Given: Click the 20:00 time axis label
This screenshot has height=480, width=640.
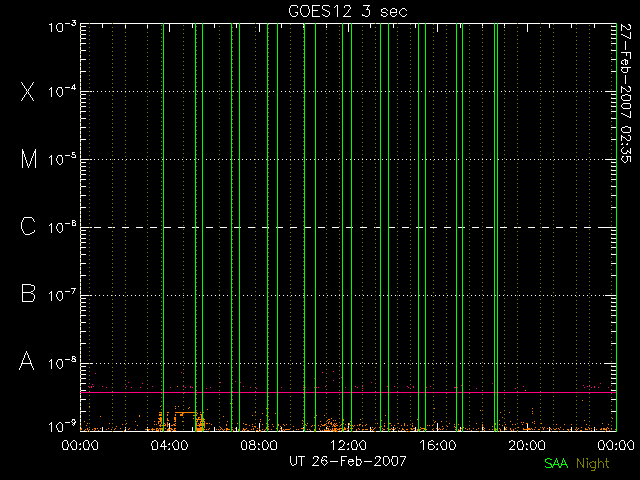Looking at the screenshot, I should pos(527,445).
